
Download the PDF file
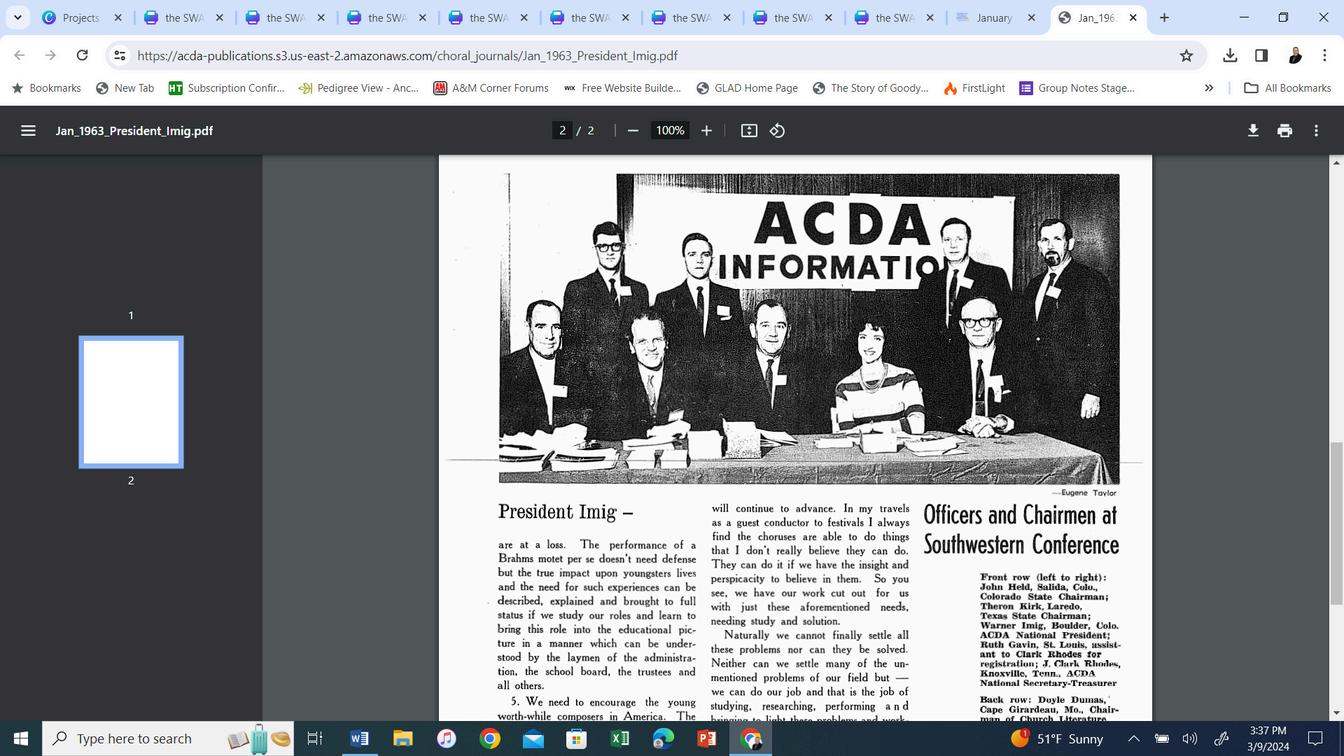click(x=1253, y=131)
